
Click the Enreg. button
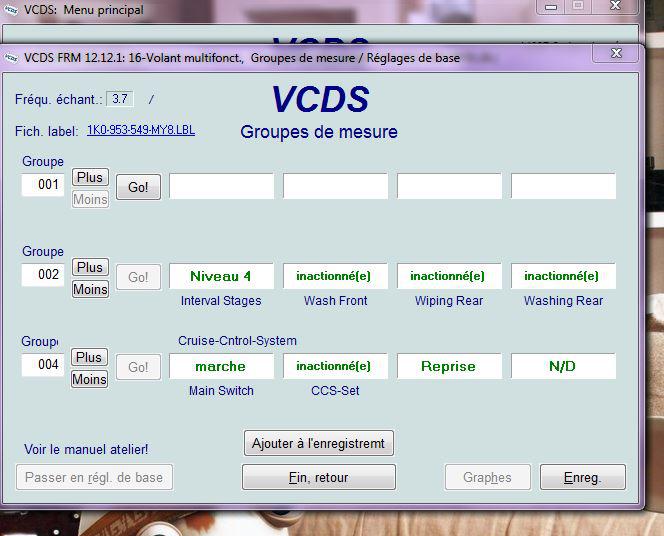(583, 477)
